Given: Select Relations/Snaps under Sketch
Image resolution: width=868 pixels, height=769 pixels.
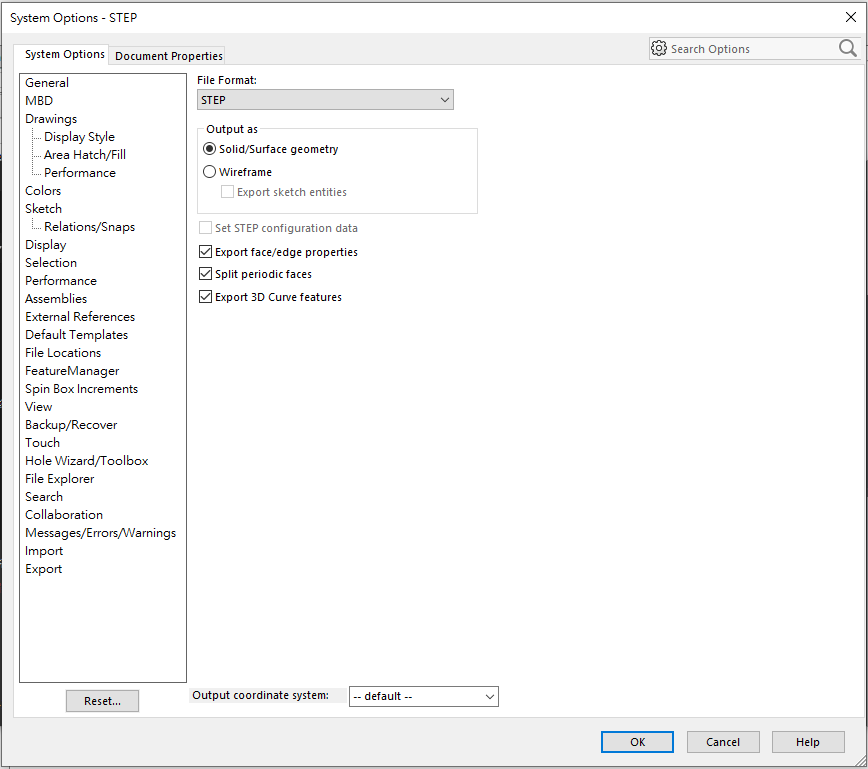Looking at the screenshot, I should (x=89, y=226).
